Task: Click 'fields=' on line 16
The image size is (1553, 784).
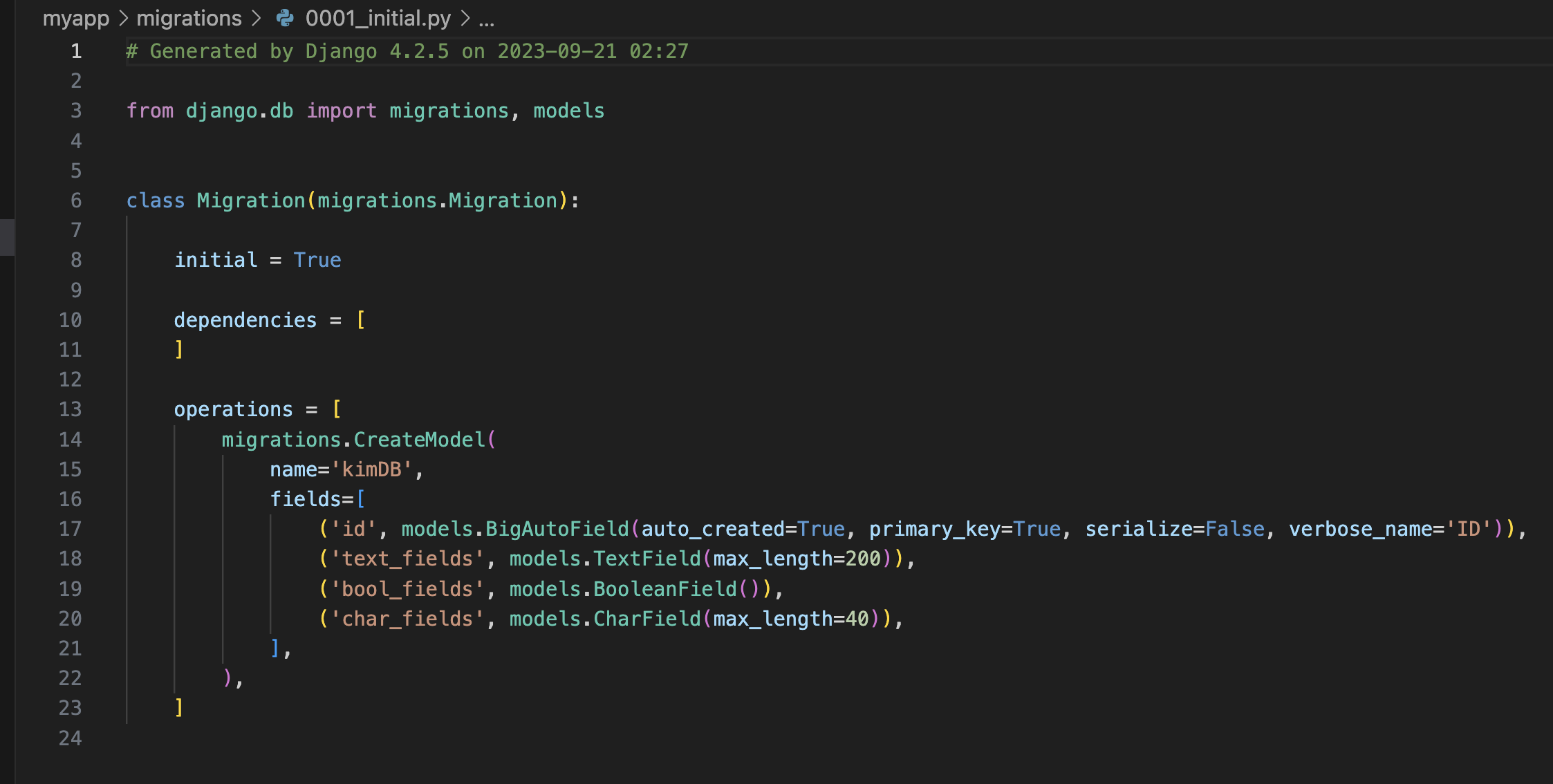Action: (x=311, y=499)
